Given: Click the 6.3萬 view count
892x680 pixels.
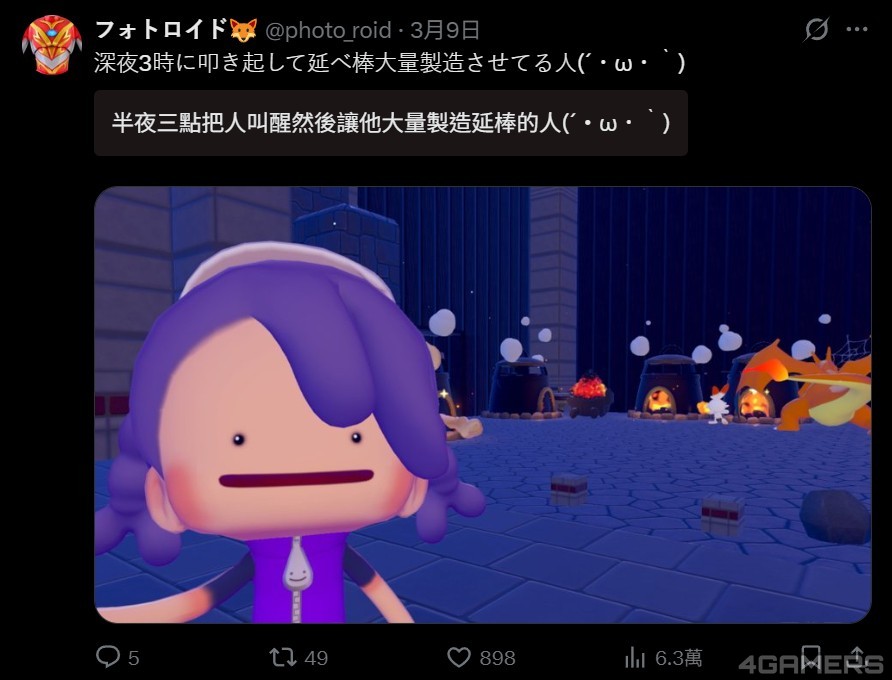Looking at the screenshot, I should (x=678, y=658).
